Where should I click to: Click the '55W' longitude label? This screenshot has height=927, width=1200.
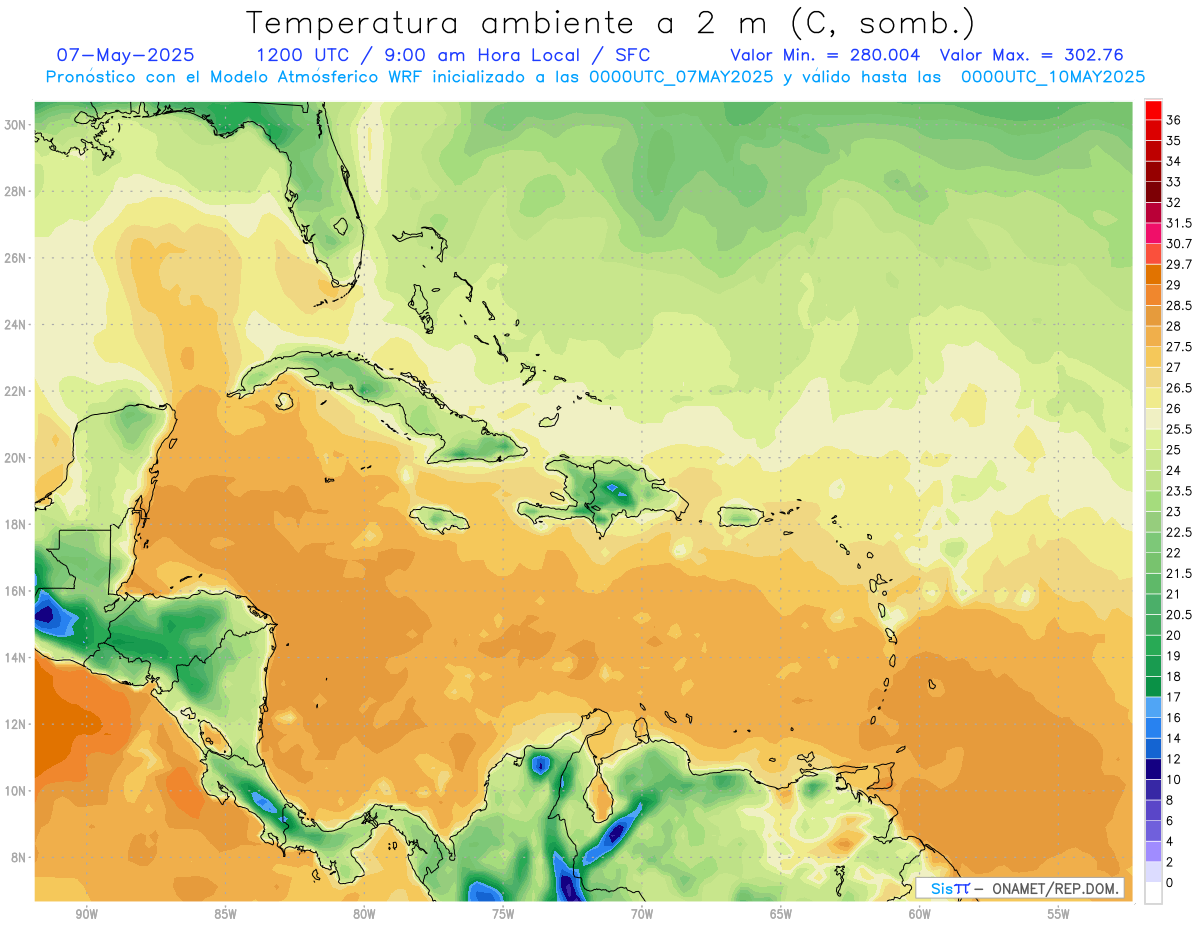1059,915
